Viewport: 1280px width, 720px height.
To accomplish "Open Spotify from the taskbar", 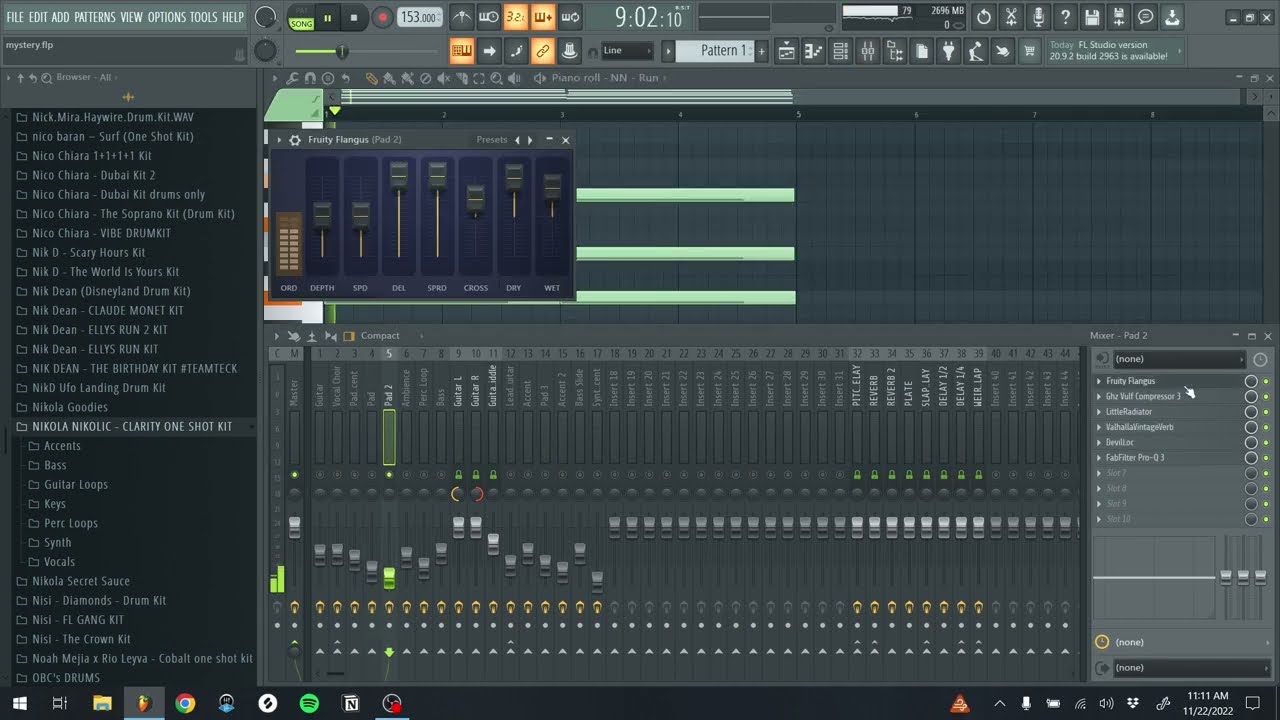I will [309, 703].
